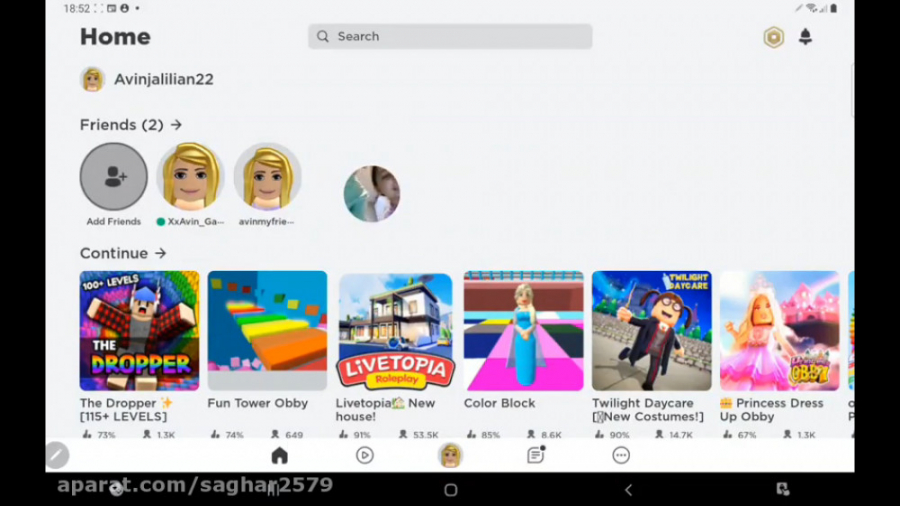Viewport: 900px width, 506px height.
Task: Click Twilight Daycare 14.7K players
Action: 674,435
